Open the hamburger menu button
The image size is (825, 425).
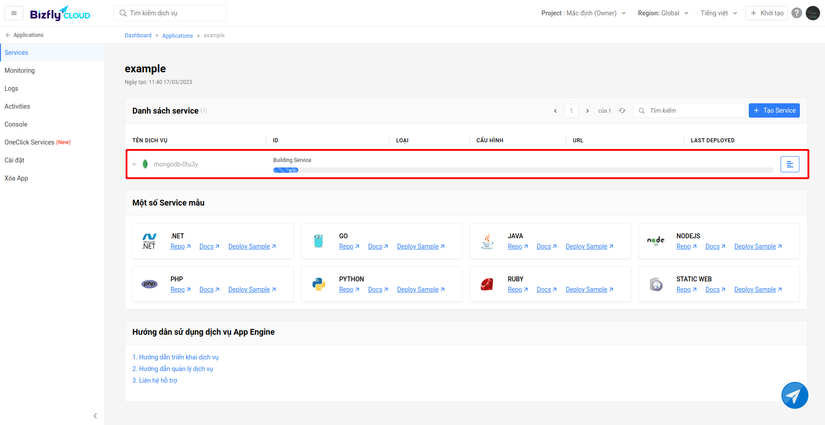pos(14,13)
